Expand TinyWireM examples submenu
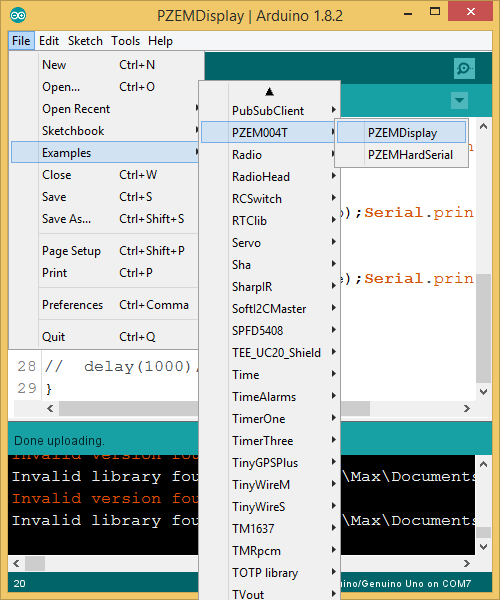 [x=269, y=485]
